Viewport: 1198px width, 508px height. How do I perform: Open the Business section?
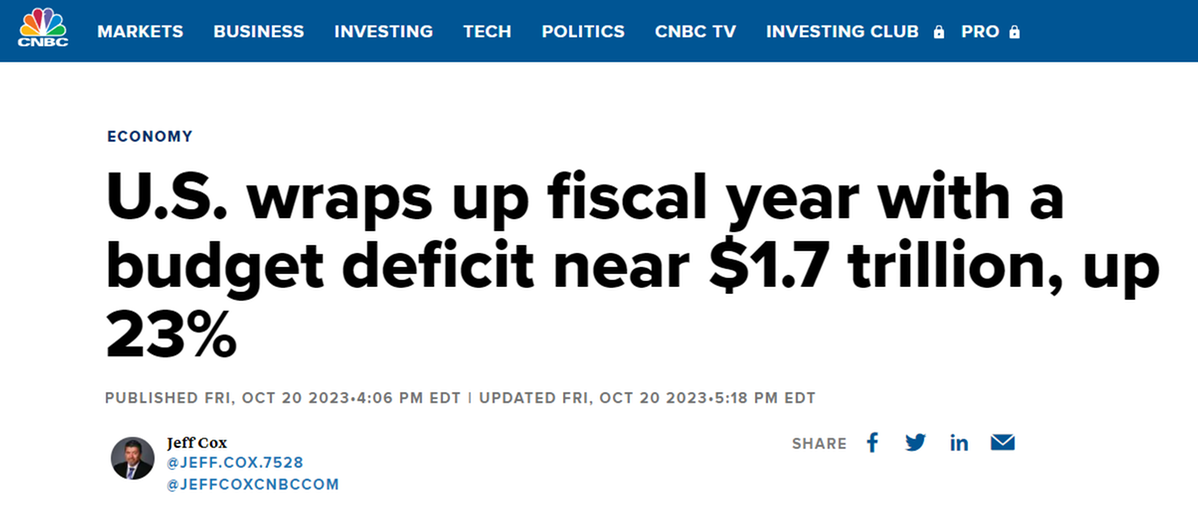(258, 32)
